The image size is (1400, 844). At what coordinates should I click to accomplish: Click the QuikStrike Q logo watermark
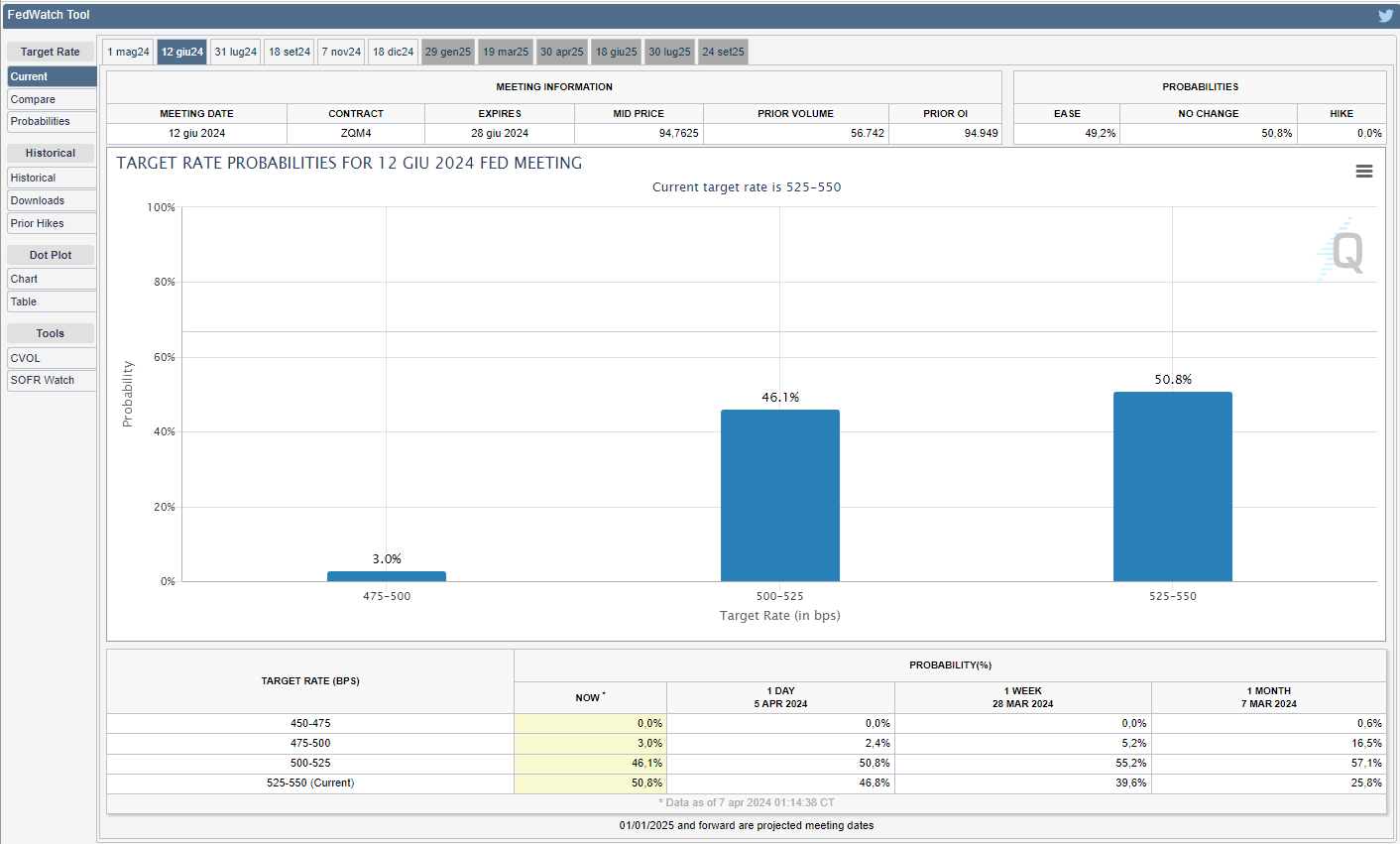1343,252
